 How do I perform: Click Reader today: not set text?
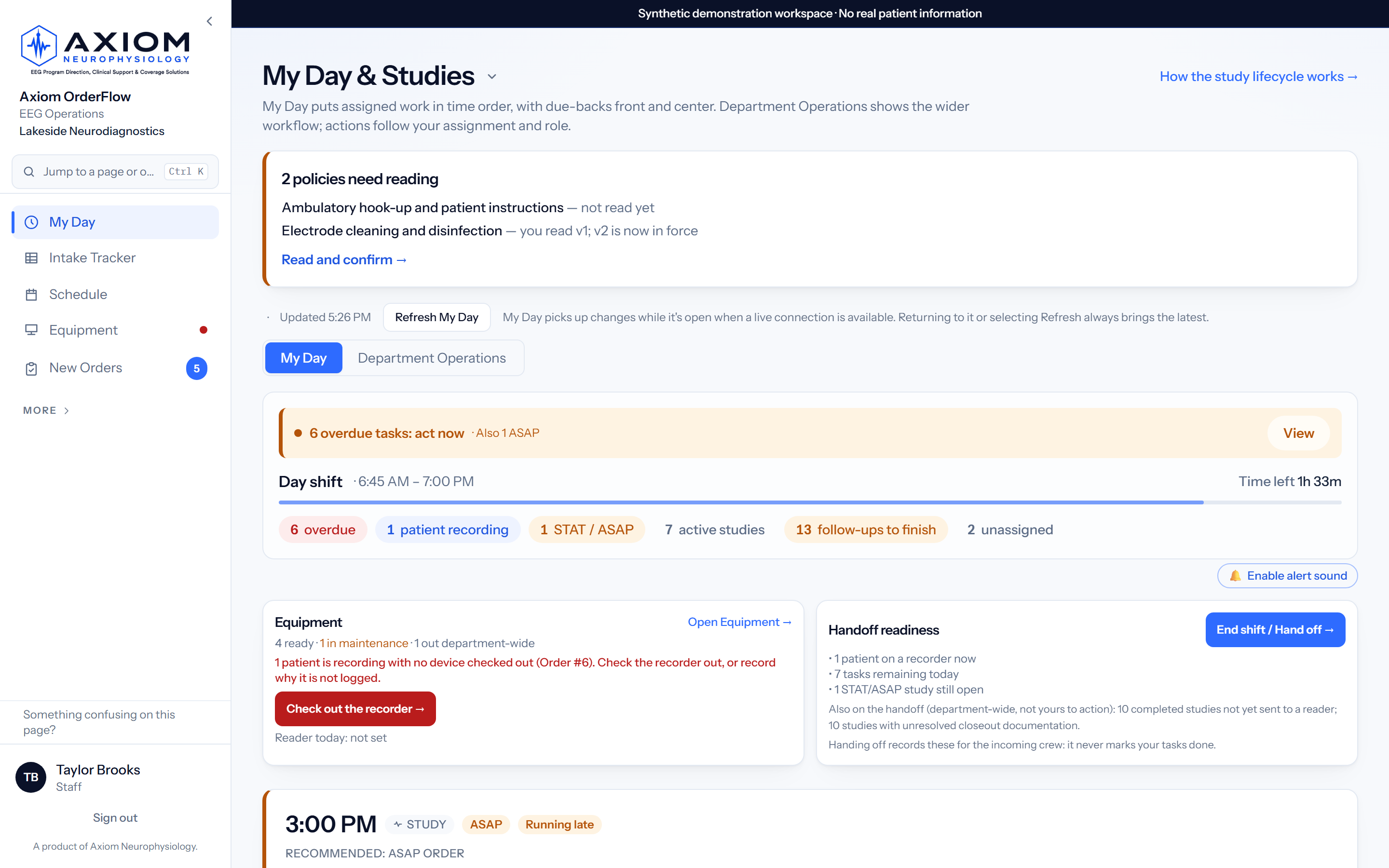coord(330,738)
